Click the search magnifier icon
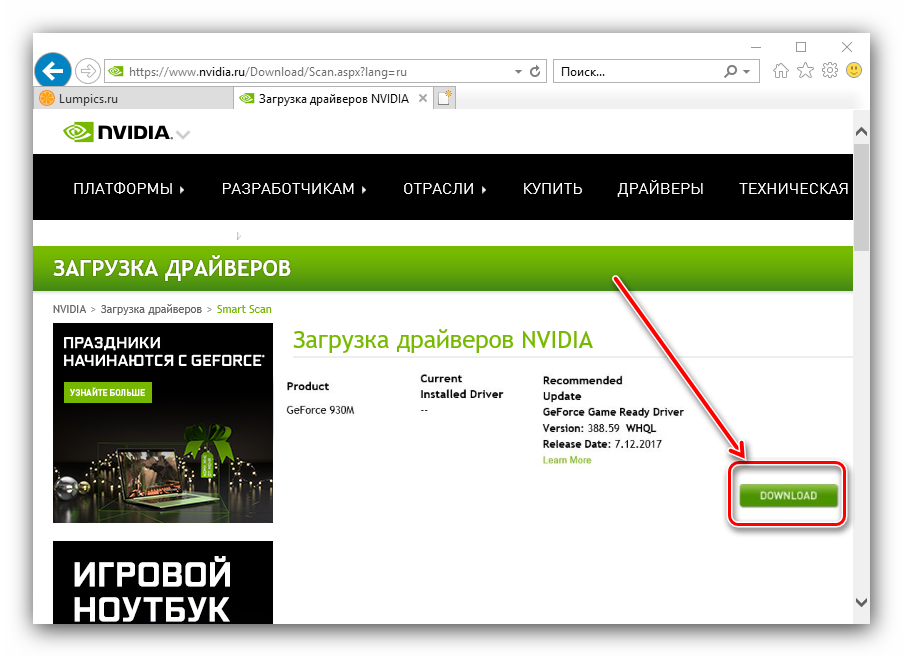Image resolution: width=903 pixels, height=657 pixels. point(731,72)
